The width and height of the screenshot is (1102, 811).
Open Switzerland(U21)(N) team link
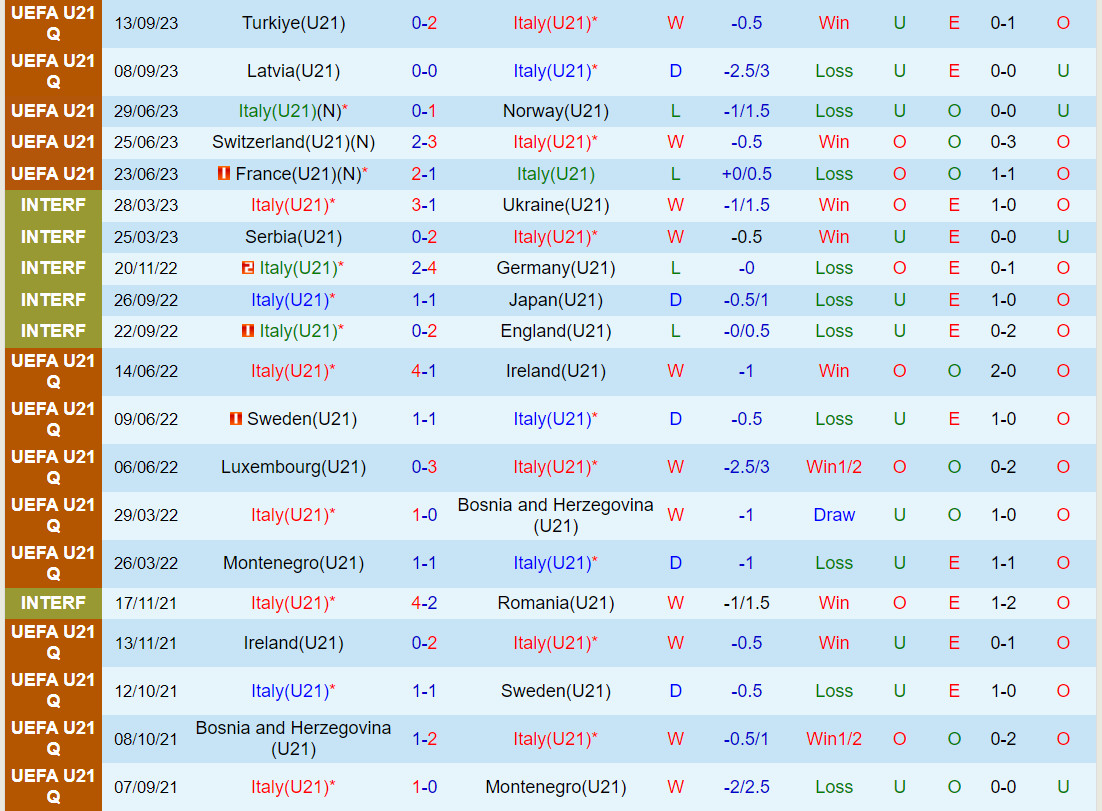coord(294,142)
